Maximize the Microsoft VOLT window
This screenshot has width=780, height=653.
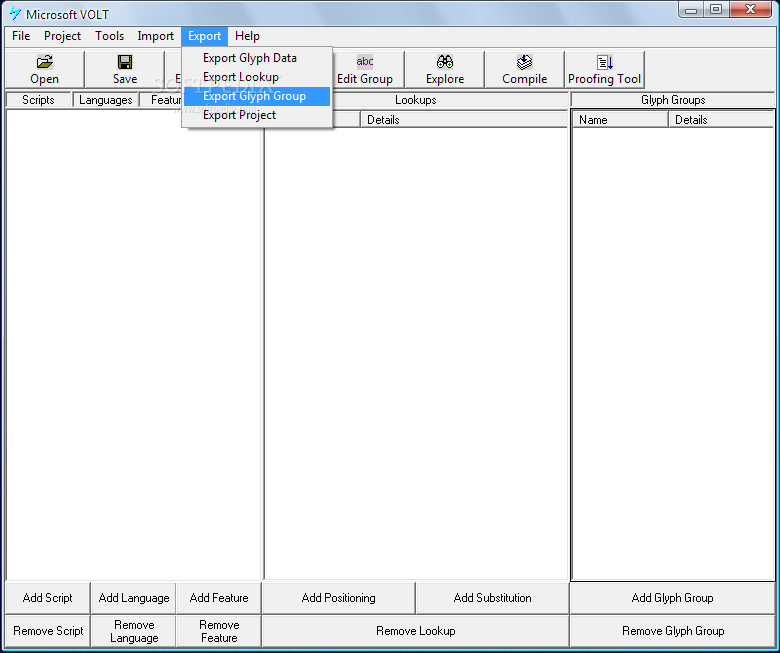tap(716, 9)
